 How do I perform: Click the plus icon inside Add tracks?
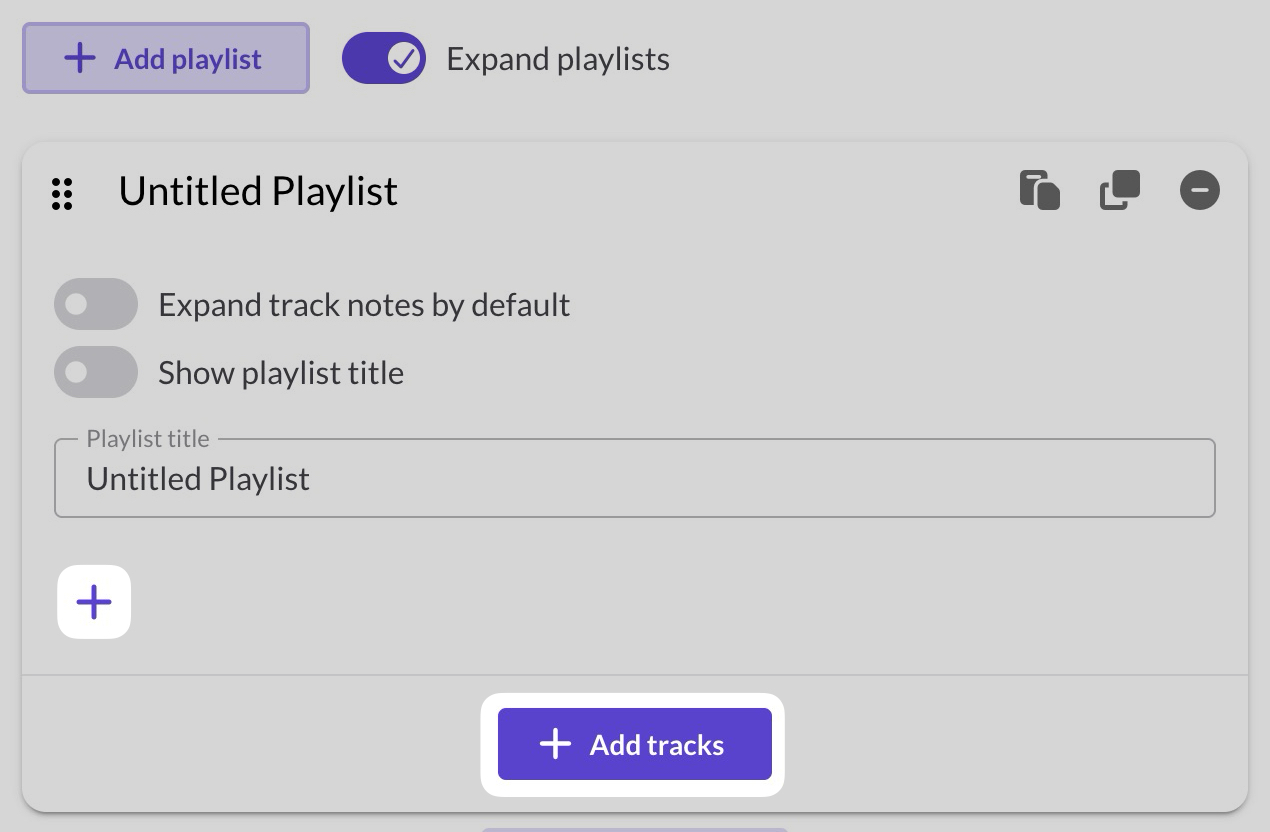coord(555,744)
